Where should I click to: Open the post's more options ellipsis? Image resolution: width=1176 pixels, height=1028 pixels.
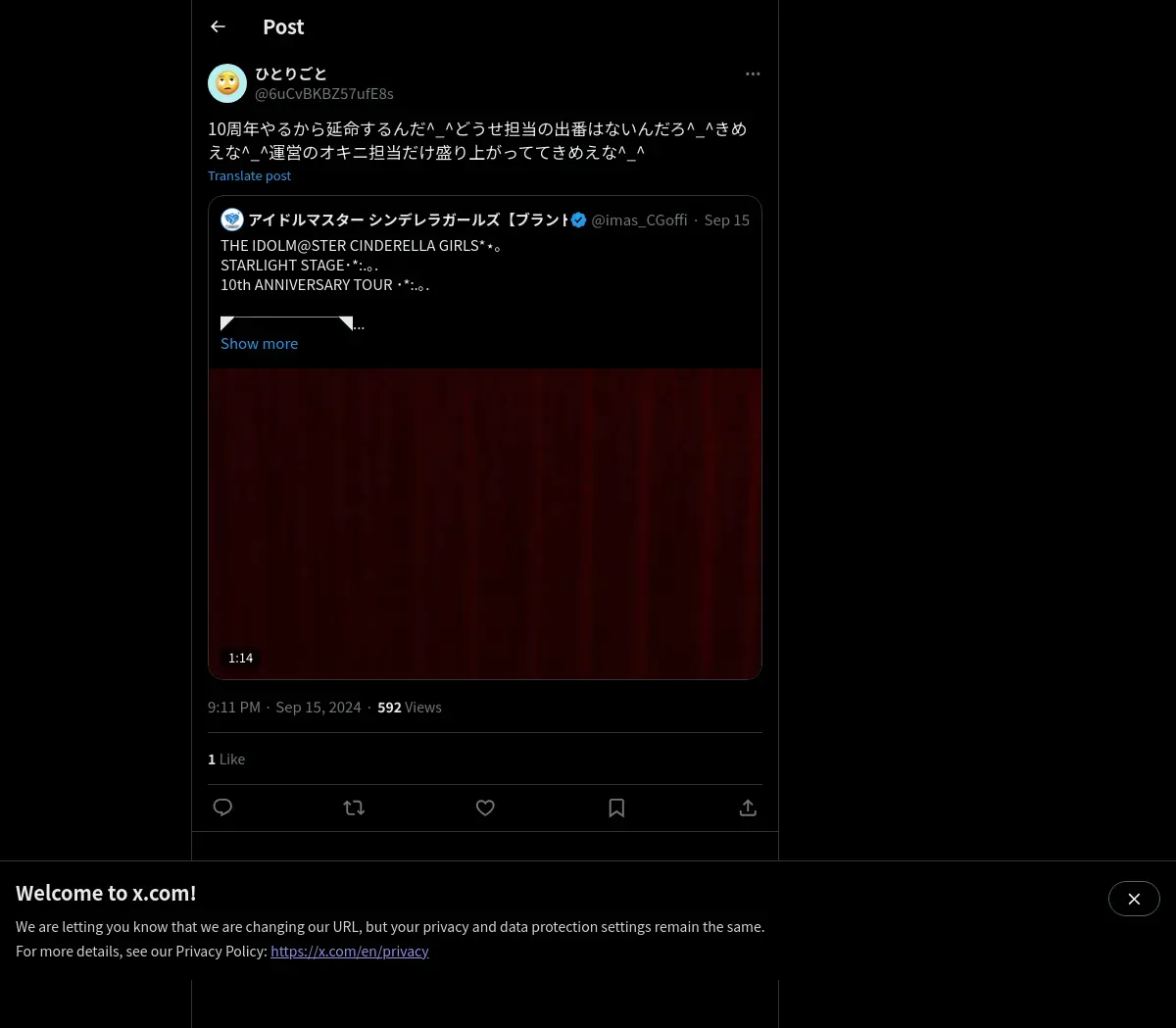click(x=753, y=73)
